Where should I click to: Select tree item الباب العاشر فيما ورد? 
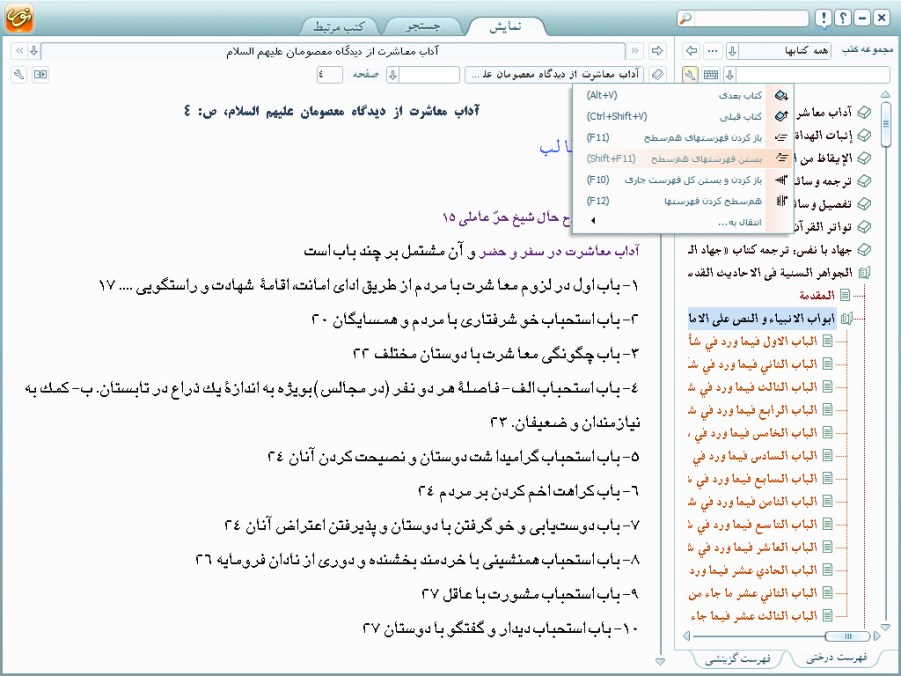pos(753,548)
